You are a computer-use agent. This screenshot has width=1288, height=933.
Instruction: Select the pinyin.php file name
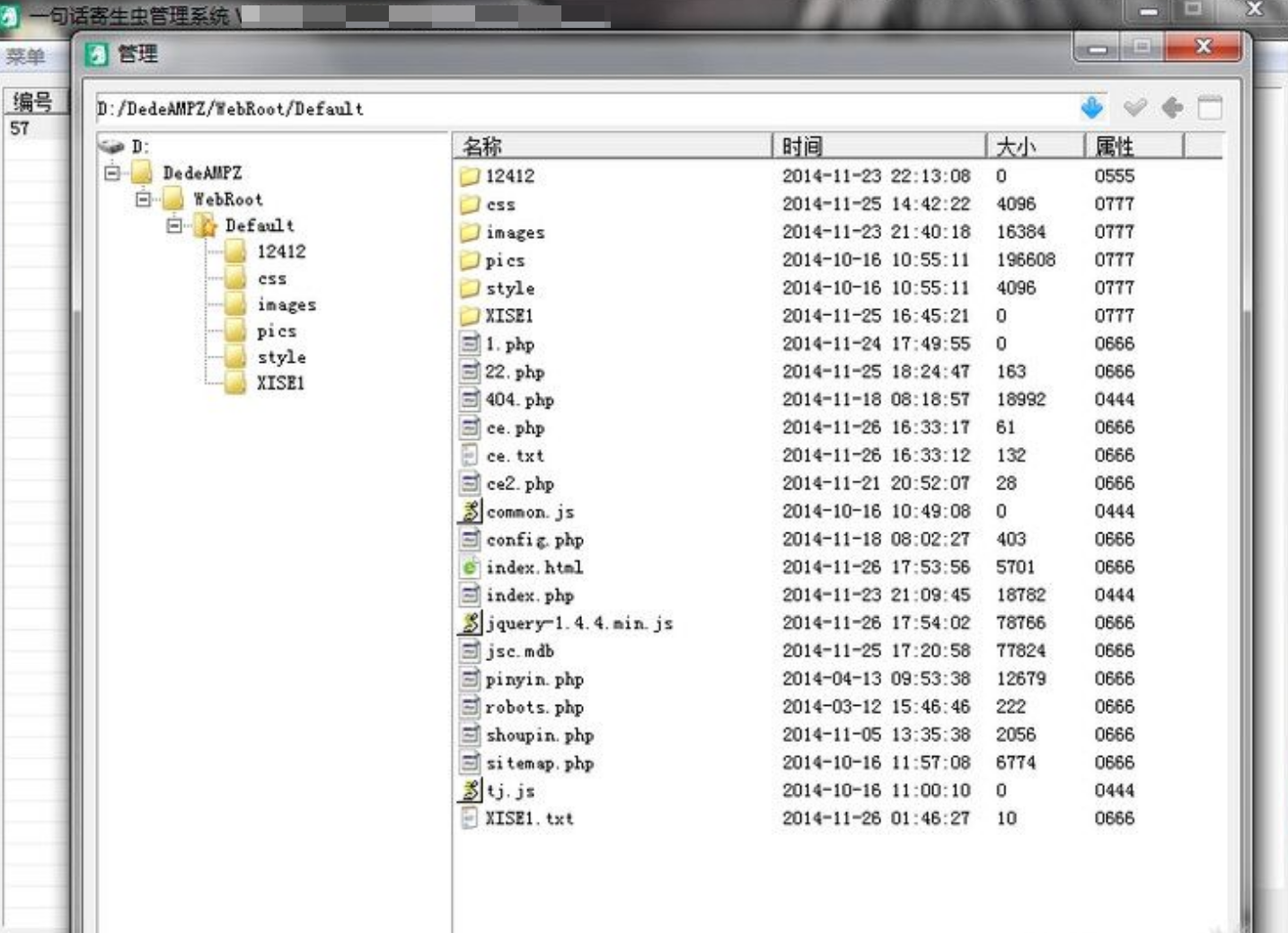tap(534, 679)
